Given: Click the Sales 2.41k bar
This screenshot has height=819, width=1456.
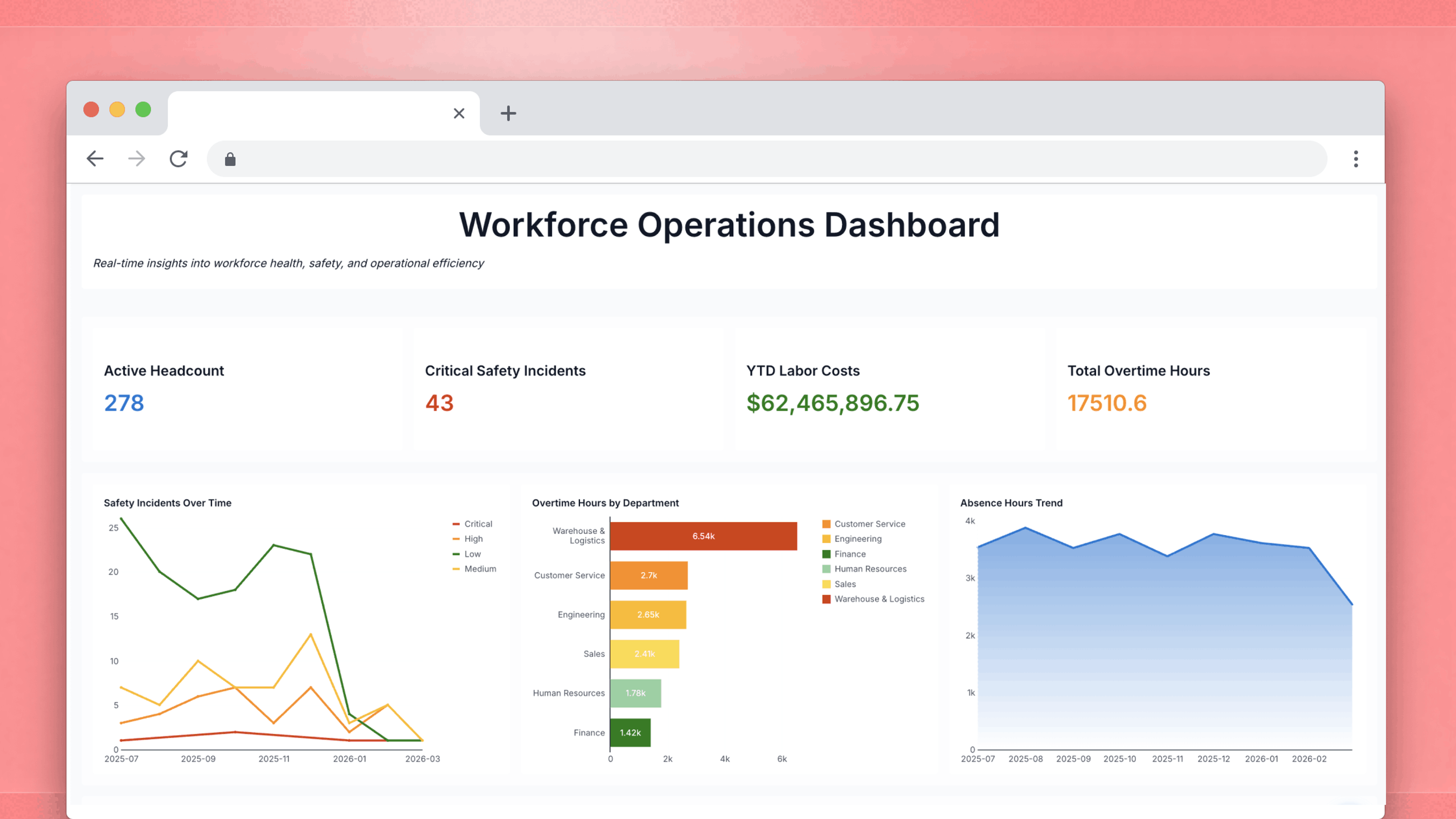Looking at the screenshot, I should (645, 654).
